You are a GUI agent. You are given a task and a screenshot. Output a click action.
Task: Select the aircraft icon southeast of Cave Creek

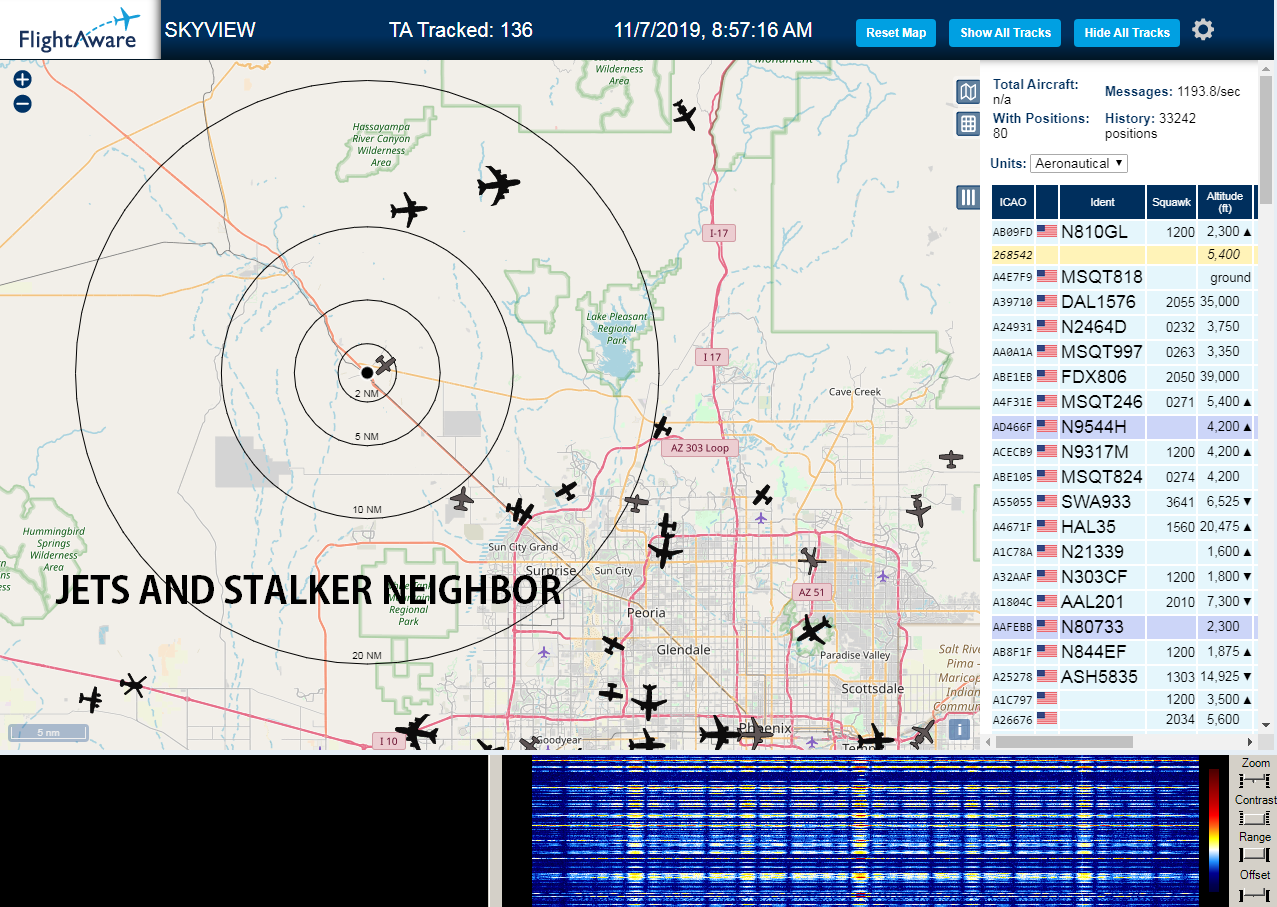pyautogui.click(x=951, y=459)
